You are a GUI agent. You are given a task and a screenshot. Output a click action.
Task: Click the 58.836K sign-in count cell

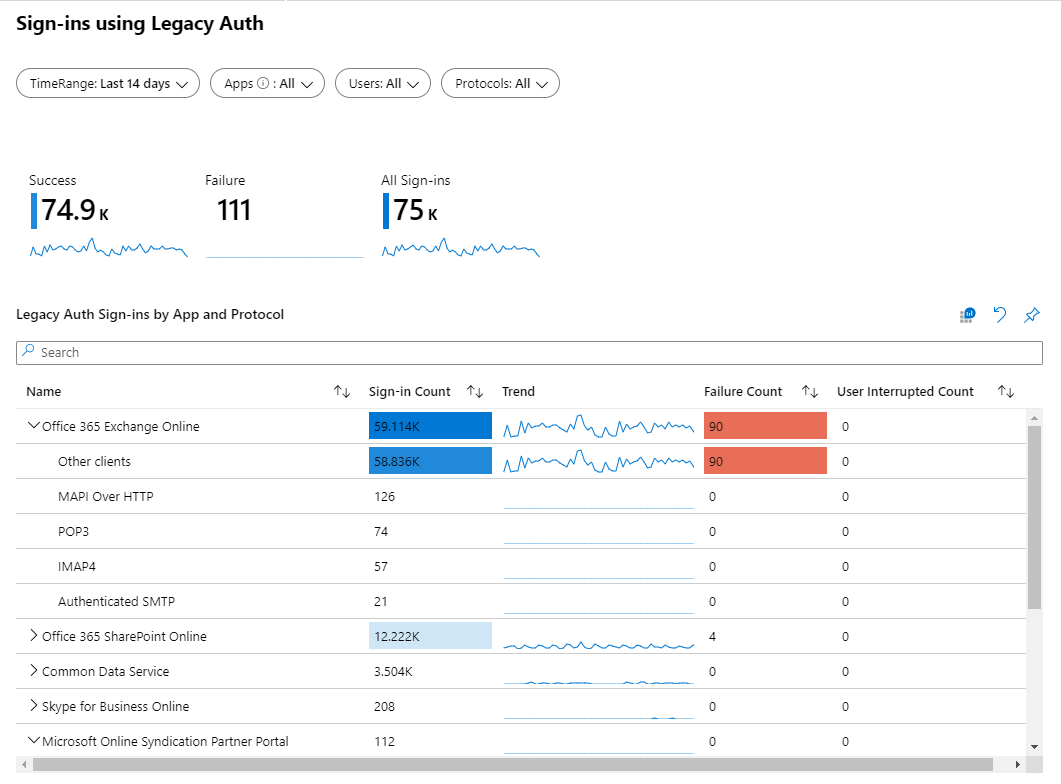(430, 461)
